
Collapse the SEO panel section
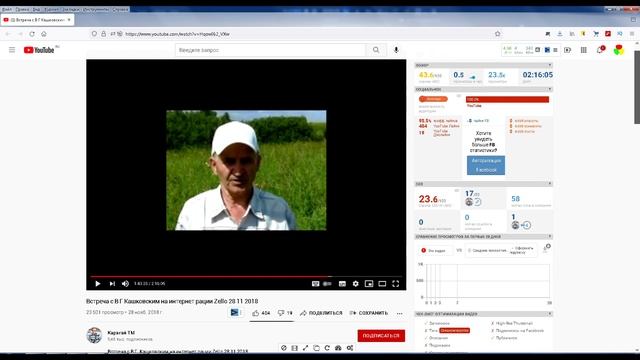pyautogui.click(x=550, y=184)
